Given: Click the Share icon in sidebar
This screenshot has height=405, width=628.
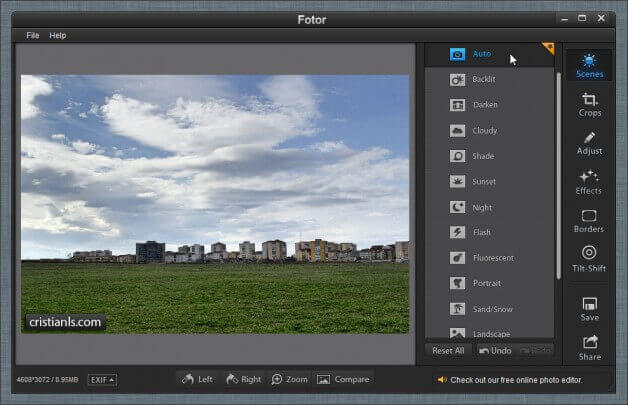Looking at the screenshot, I should 590,348.
